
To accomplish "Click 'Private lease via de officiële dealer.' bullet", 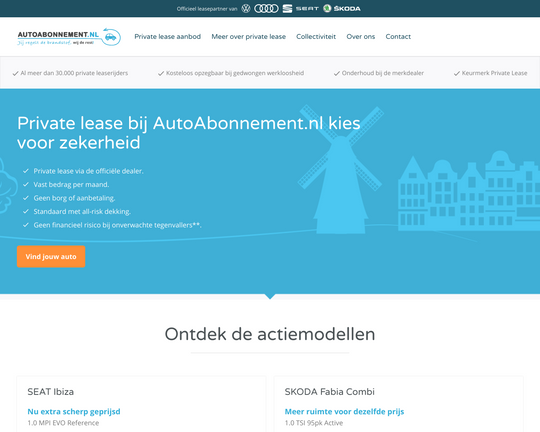I will point(88,171).
